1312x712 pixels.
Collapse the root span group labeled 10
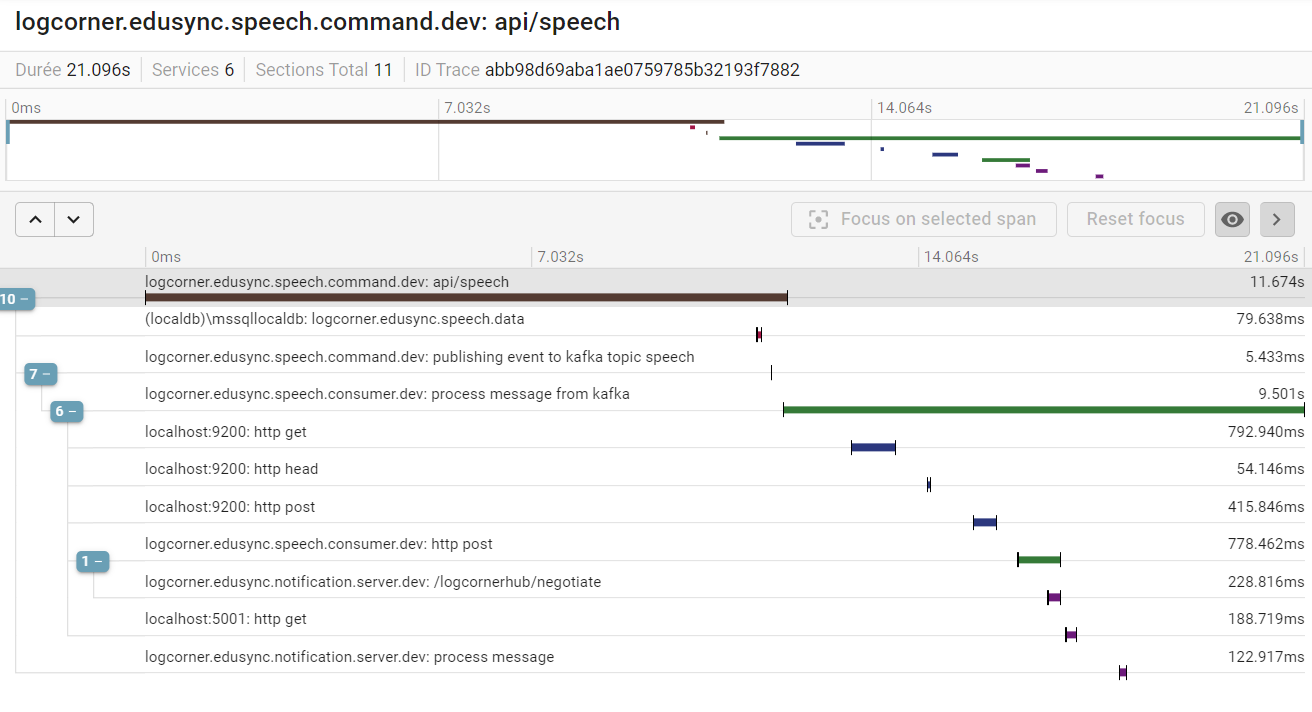14,299
